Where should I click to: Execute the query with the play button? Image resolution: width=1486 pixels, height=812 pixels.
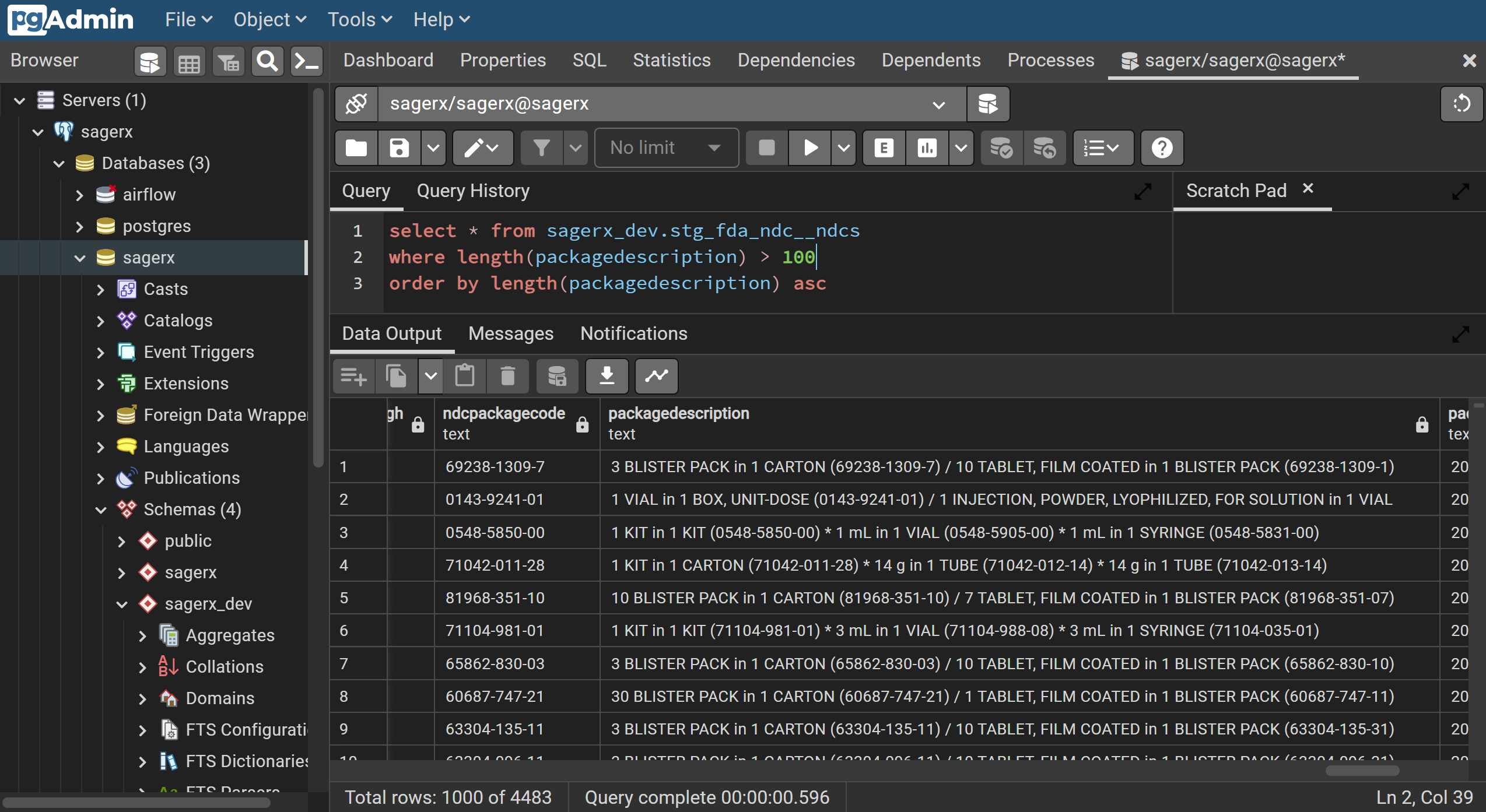tap(809, 147)
